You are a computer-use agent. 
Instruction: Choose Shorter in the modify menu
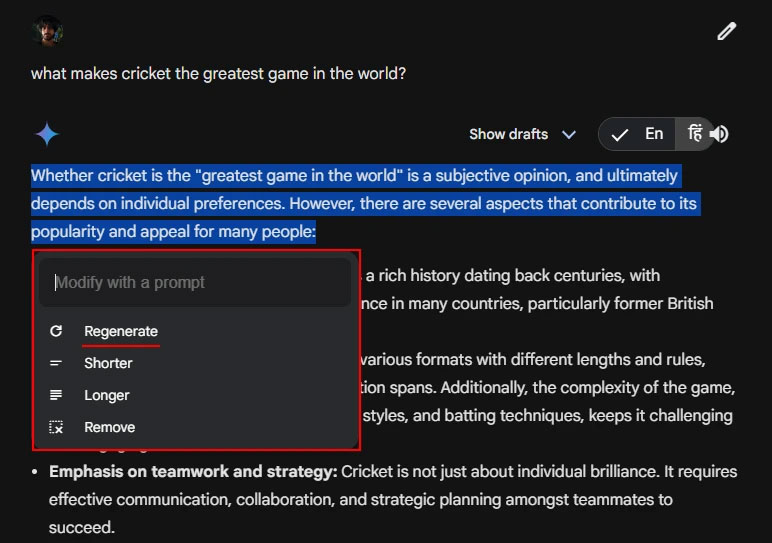[x=108, y=363]
